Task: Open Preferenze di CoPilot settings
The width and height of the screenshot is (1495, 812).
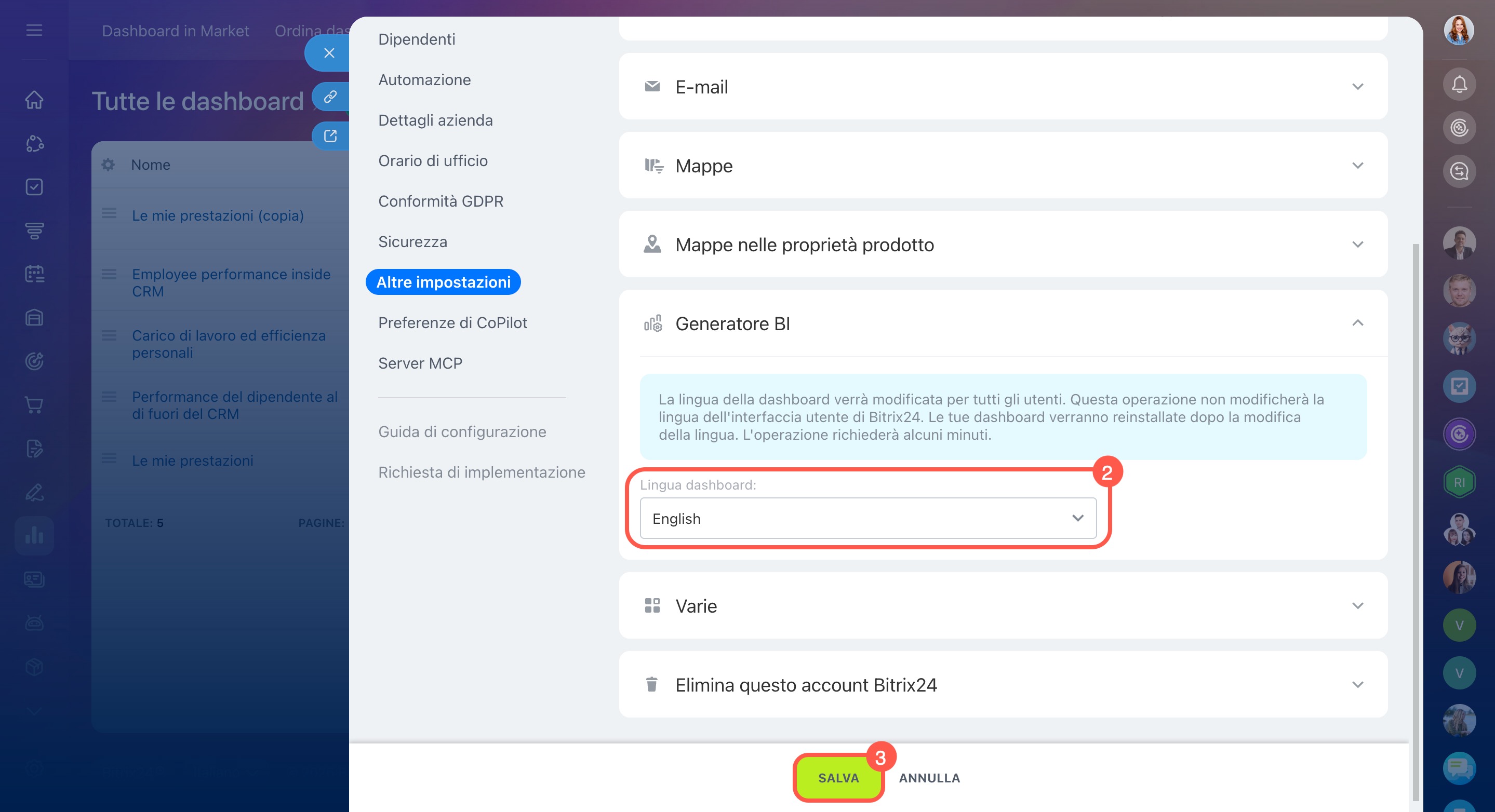Action: pos(452,322)
